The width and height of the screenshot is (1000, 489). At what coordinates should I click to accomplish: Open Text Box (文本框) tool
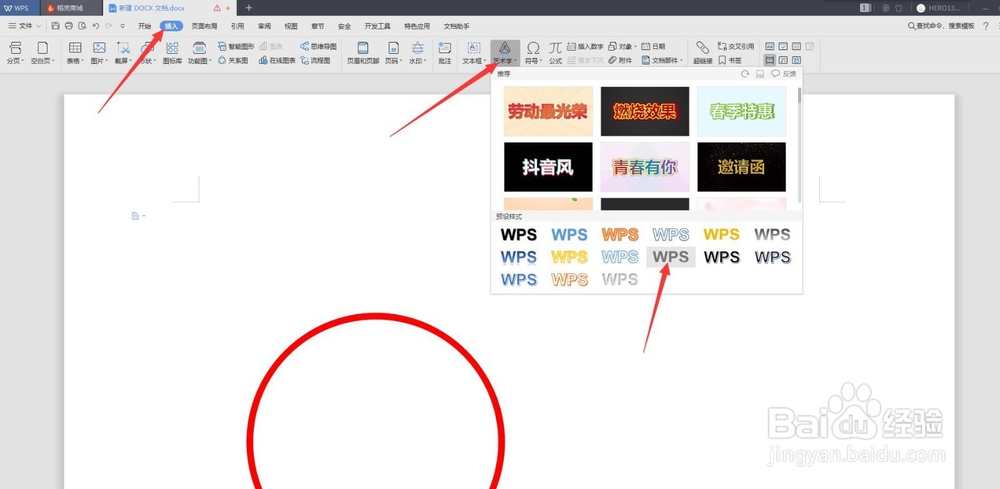tap(474, 52)
